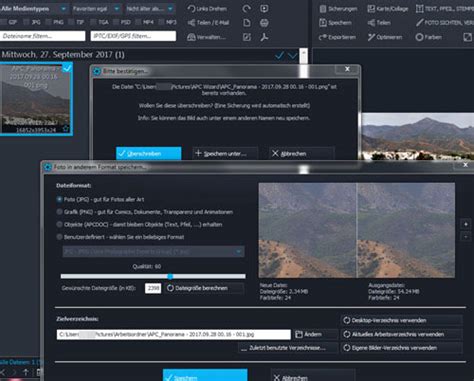474x381 pixels.
Task: Collapse the Mittwoch 27. September group chevron
Action: [x=292, y=55]
